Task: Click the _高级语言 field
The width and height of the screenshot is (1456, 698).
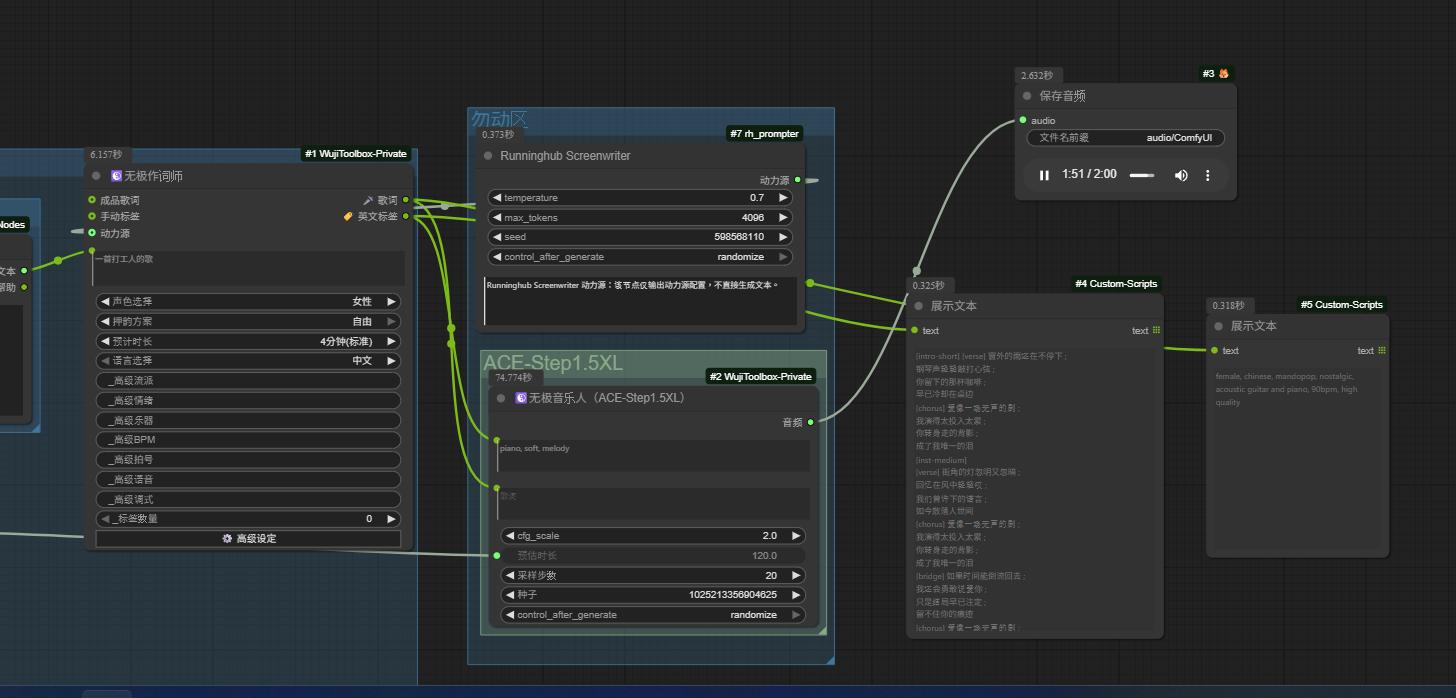Action: [x=248, y=479]
